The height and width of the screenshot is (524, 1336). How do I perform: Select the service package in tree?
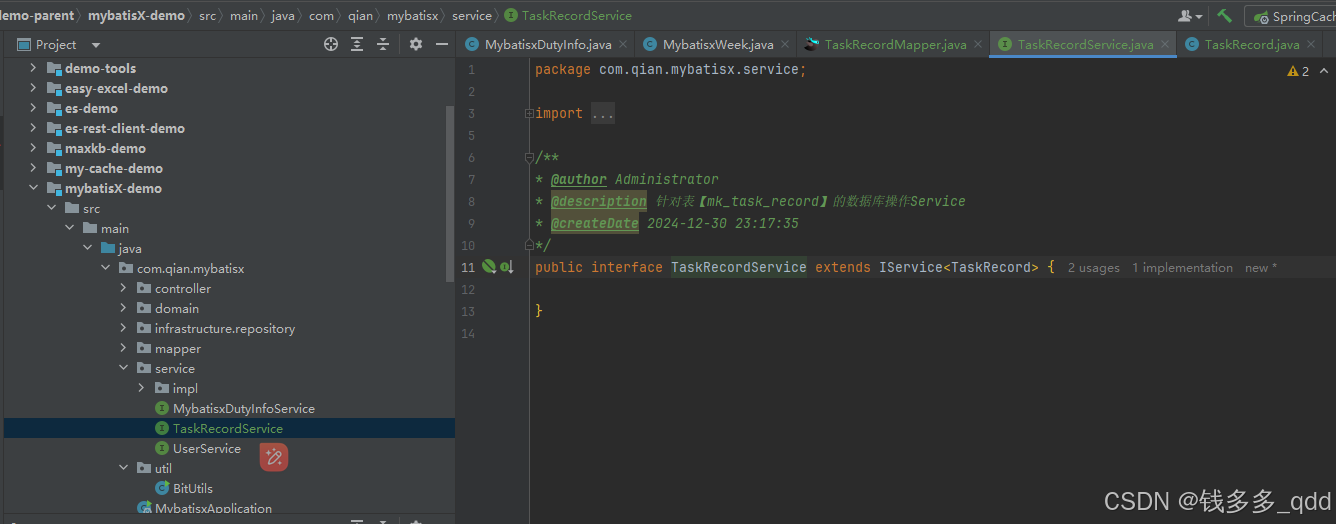click(174, 368)
